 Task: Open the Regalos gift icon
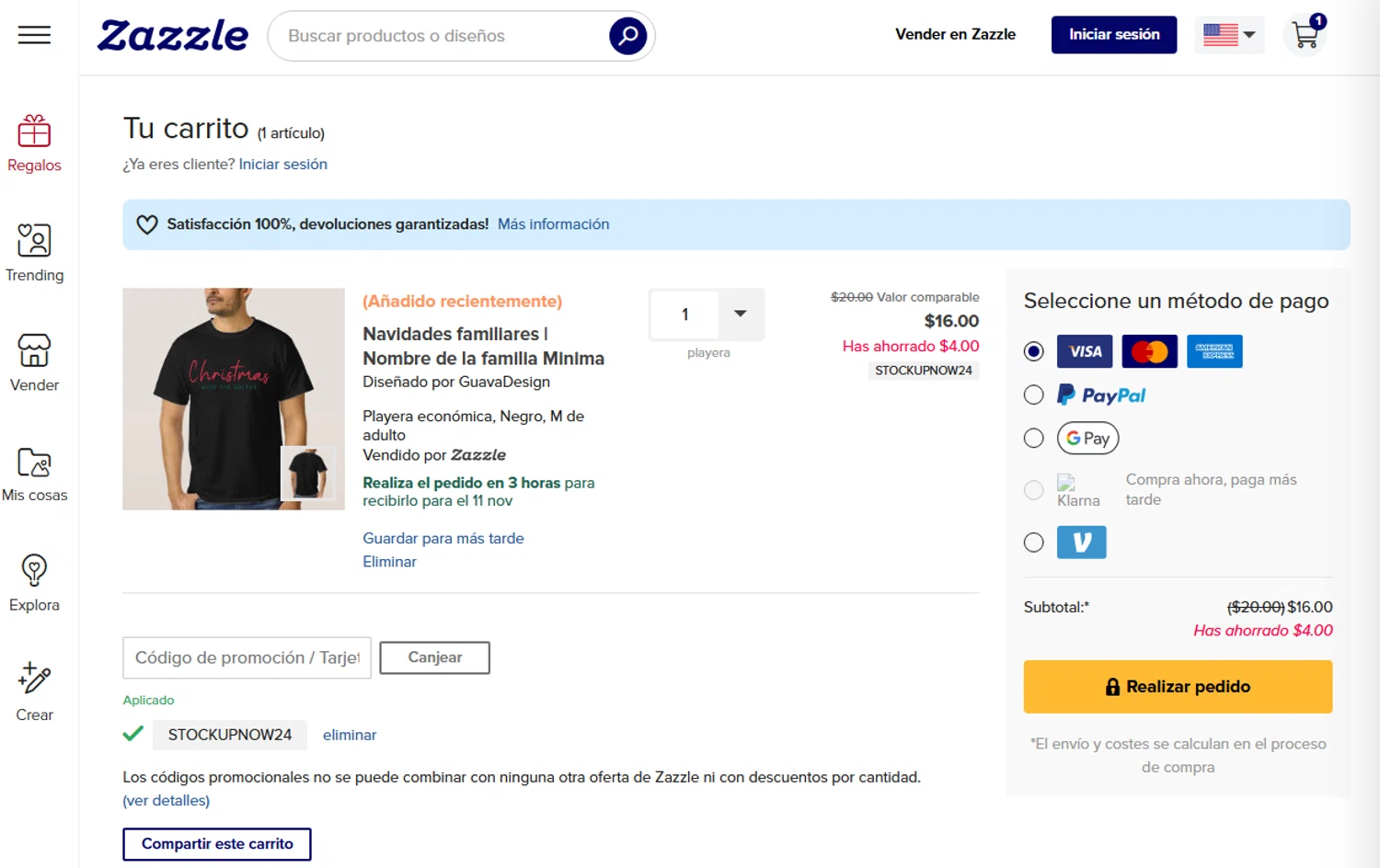pyautogui.click(x=34, y=132)
